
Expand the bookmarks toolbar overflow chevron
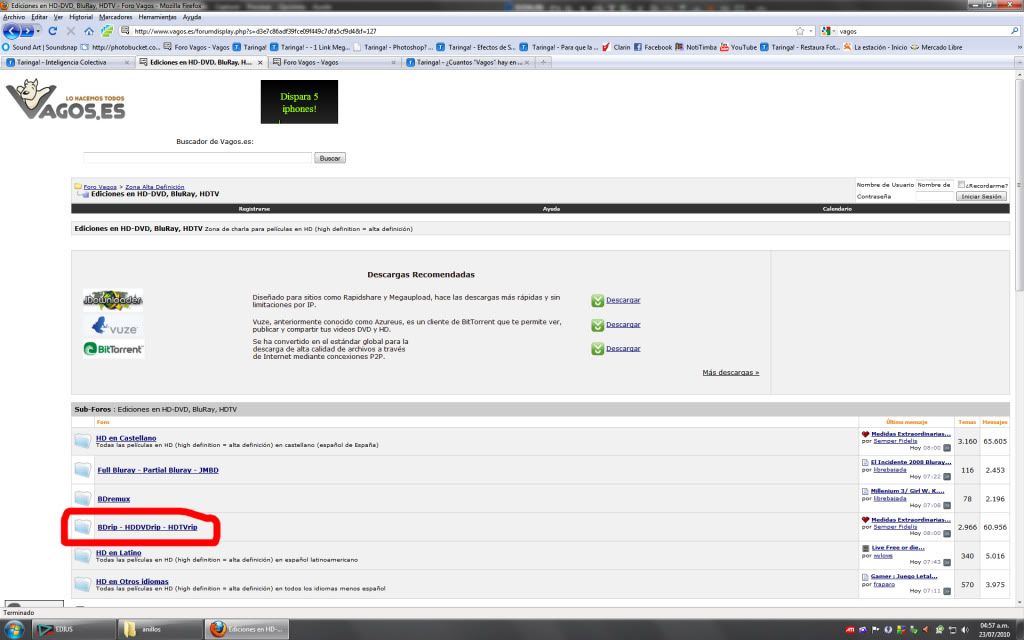click(1019, 47)
